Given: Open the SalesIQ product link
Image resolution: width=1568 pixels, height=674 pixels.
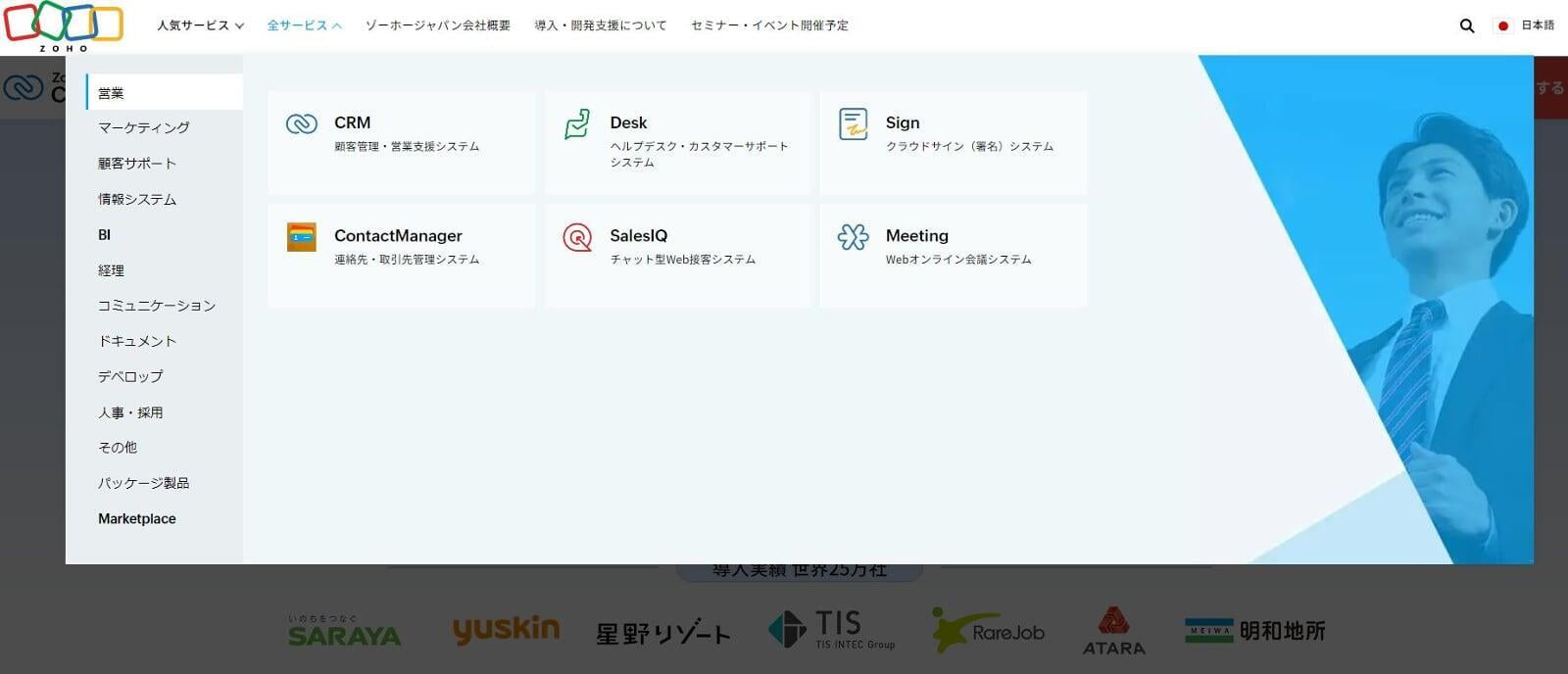Looking at the screenshot, I should click(x=638, y=235).
